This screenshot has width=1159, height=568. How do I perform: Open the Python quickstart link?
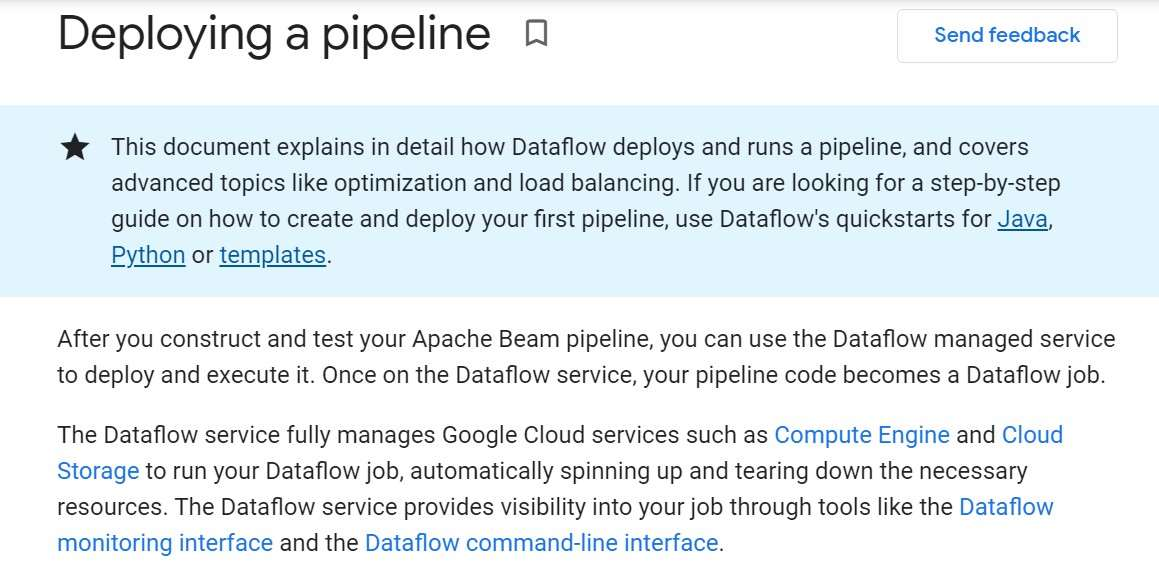(148, 255)
